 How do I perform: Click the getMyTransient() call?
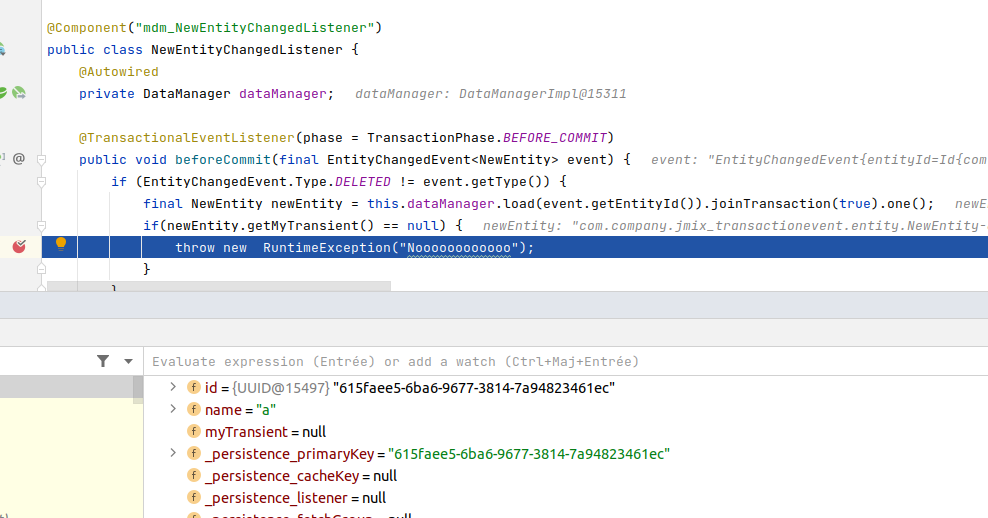pos(311,226)
